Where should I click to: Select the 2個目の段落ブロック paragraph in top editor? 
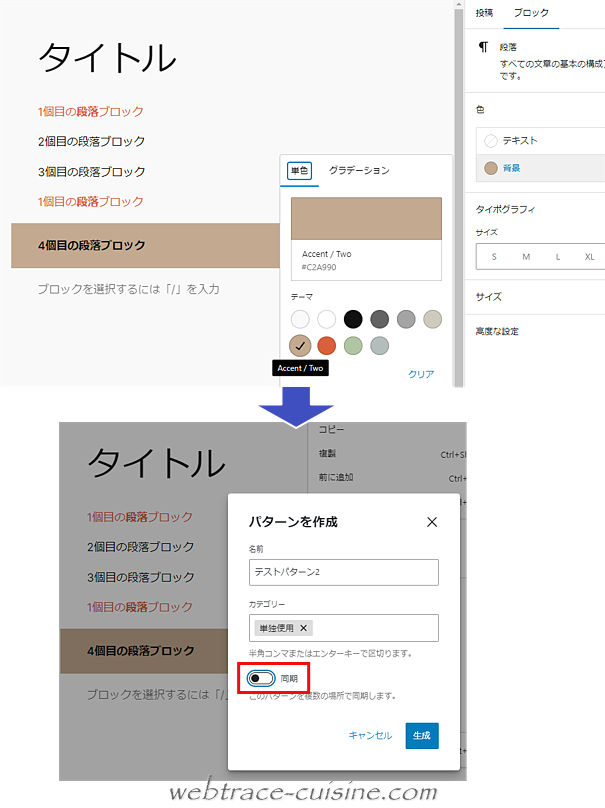[91, 141]
